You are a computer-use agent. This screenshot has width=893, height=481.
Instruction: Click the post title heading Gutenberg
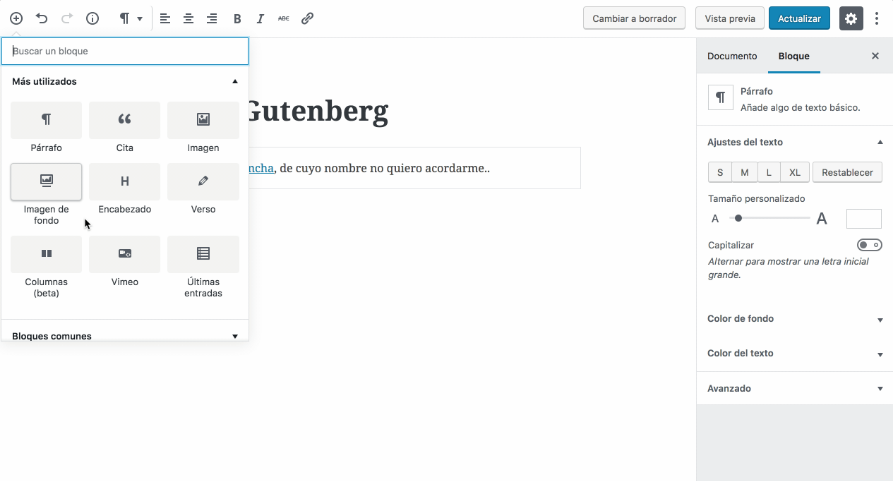click(x=318, y=112)
